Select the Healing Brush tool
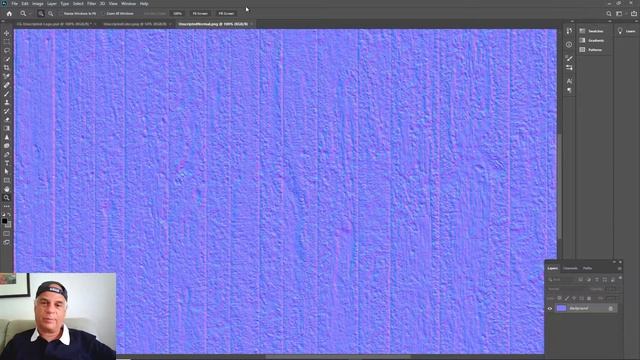Image resolution: width=640 pixels, height=360 pixels. [7, 85]
